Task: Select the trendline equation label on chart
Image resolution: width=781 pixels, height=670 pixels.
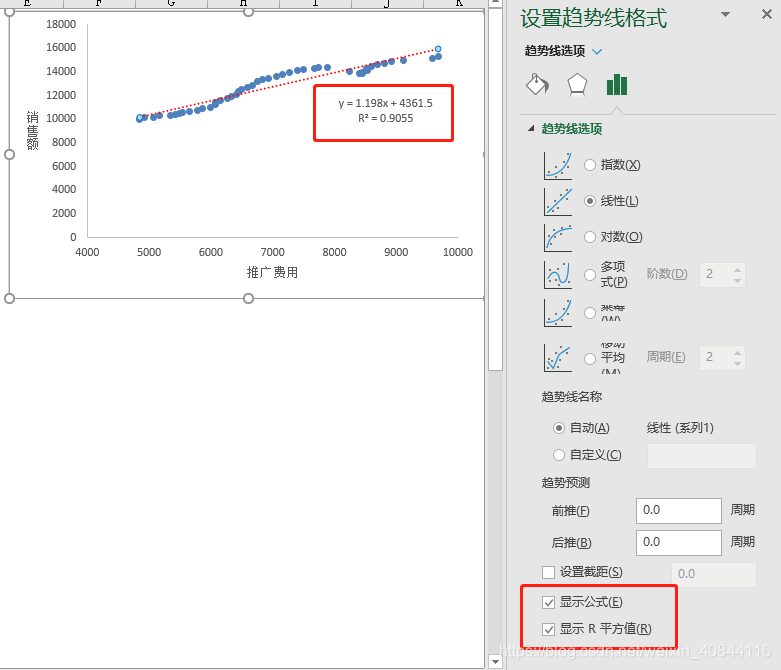Action: (x=385, y=103)
